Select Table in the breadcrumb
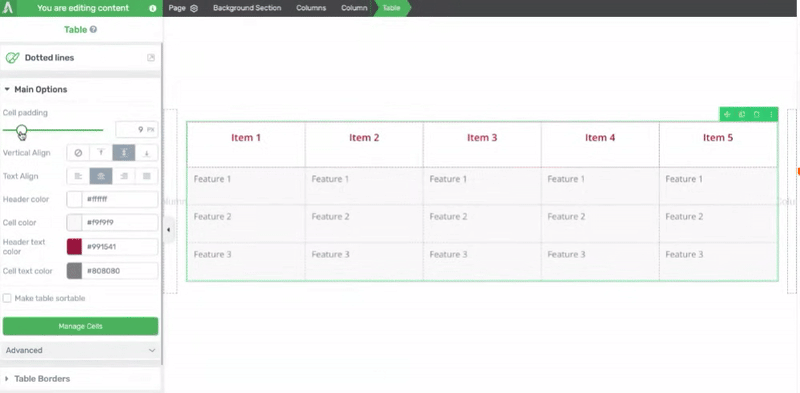800x393 pixels. (x=392, y=8)
